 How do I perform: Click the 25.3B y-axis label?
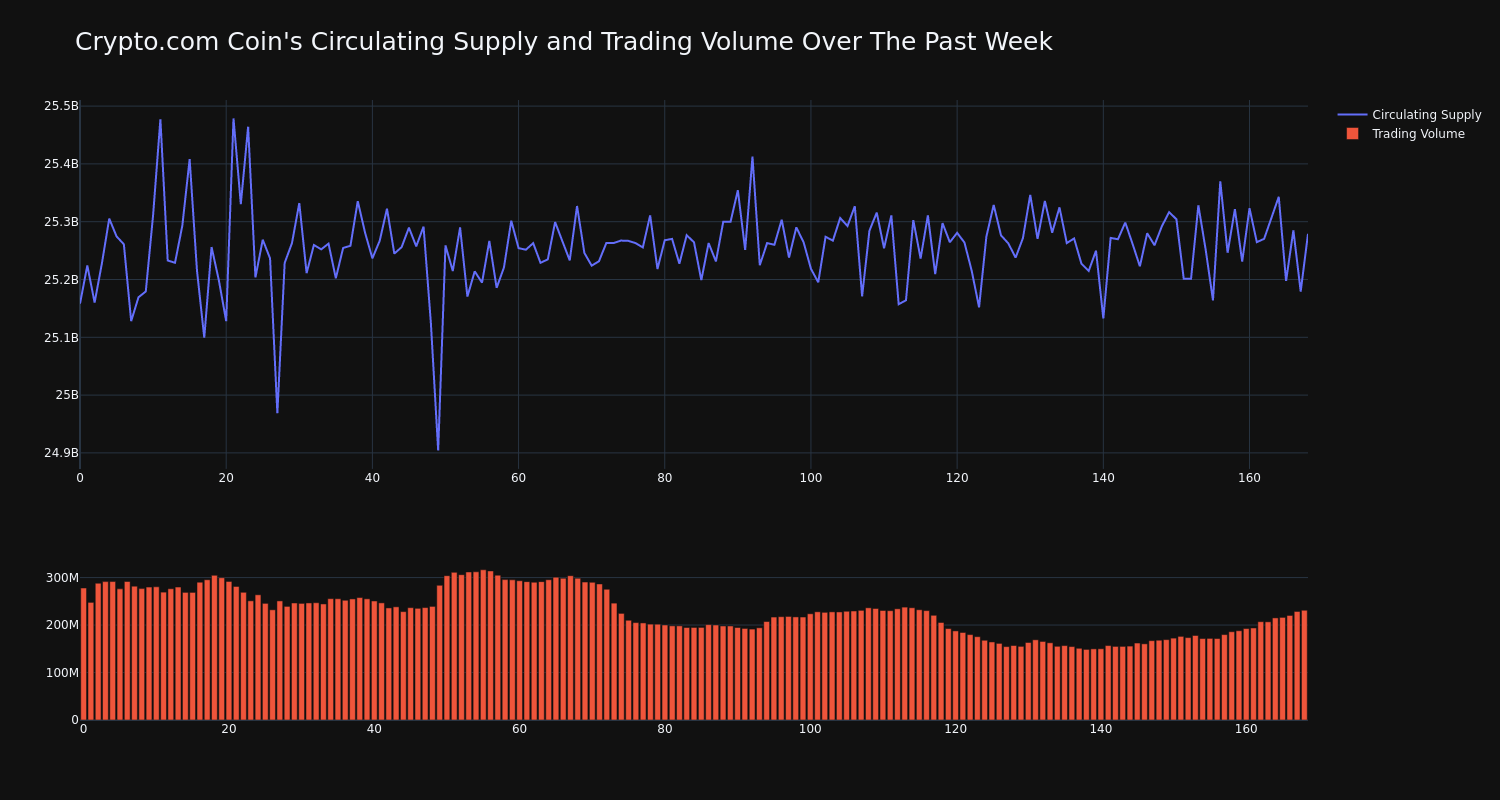click(61, 222)
